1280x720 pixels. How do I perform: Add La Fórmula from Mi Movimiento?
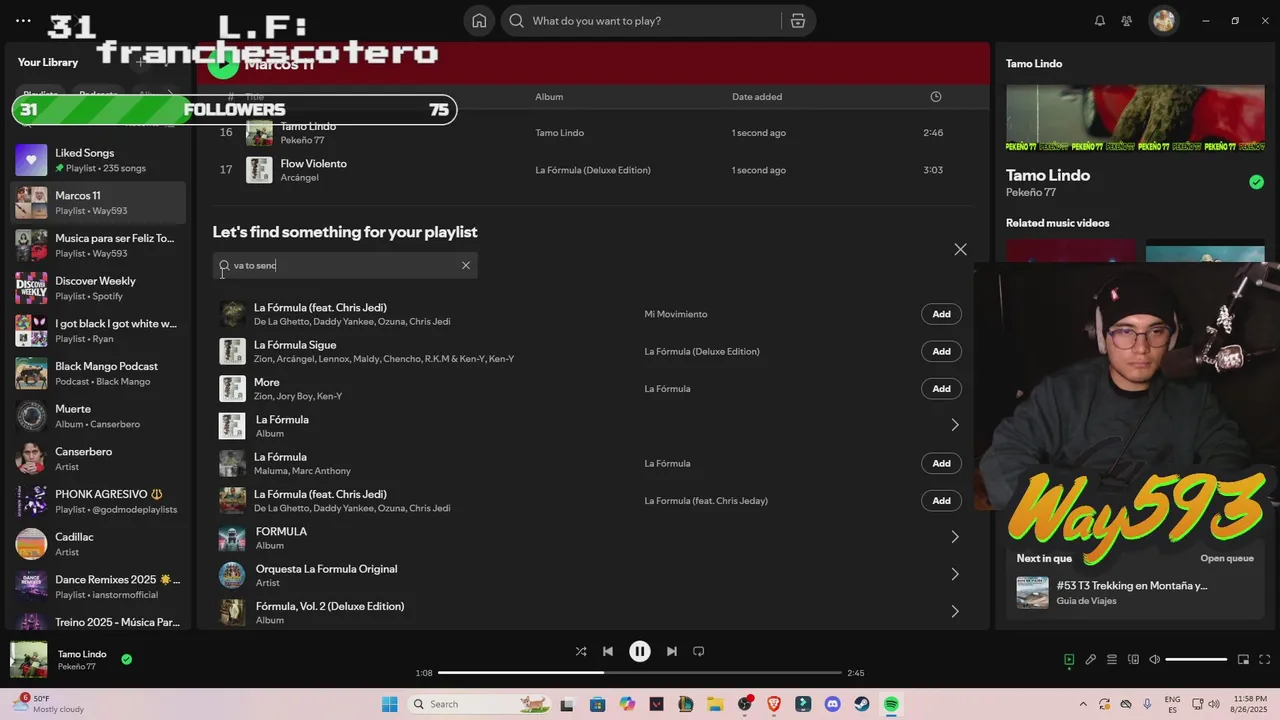click(x=941, y=314)
